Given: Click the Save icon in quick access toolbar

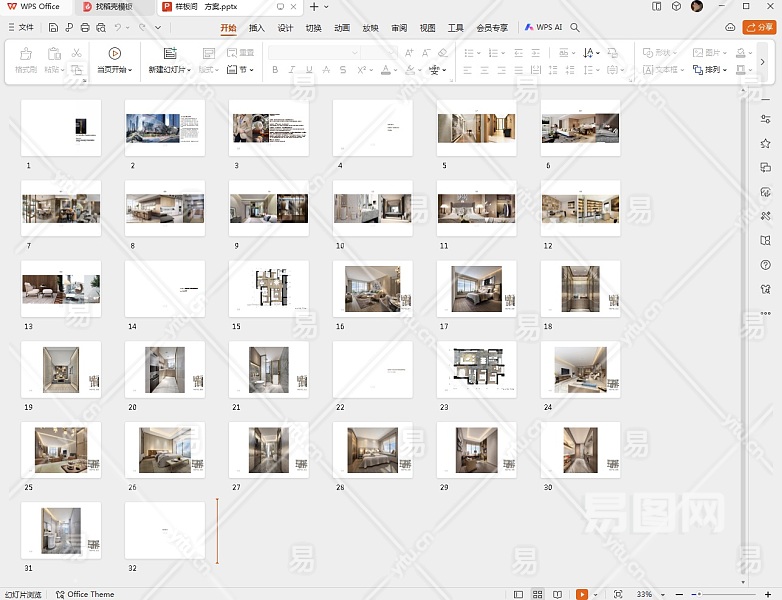Looking at the screenshot, I should pos(53,27).
